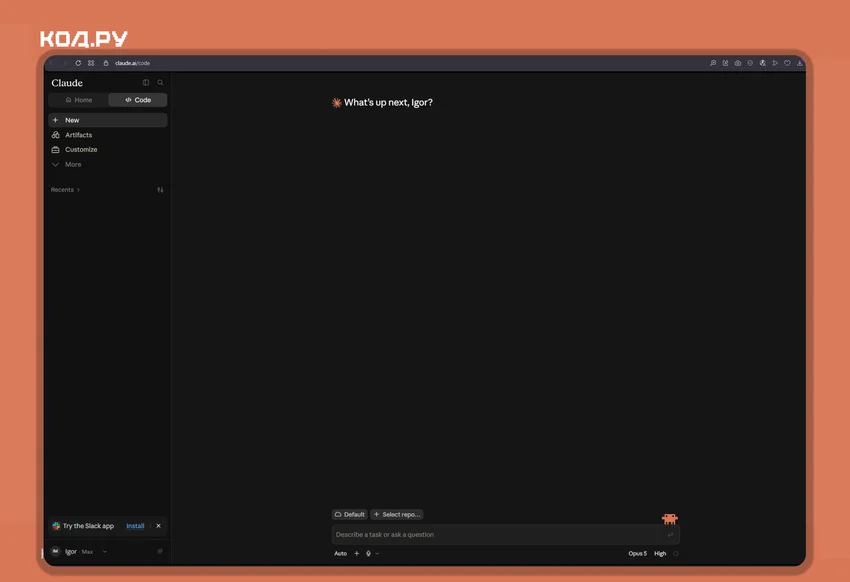Click the orange starburst icon by greeting
Viewport: 850px width, 582px height.
[337, 102]
